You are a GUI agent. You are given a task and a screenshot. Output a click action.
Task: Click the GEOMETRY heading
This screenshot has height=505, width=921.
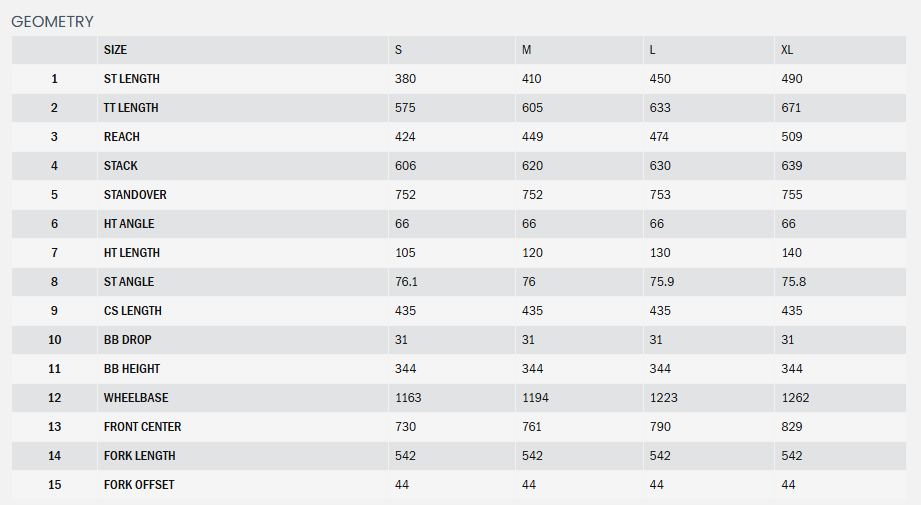52,21
